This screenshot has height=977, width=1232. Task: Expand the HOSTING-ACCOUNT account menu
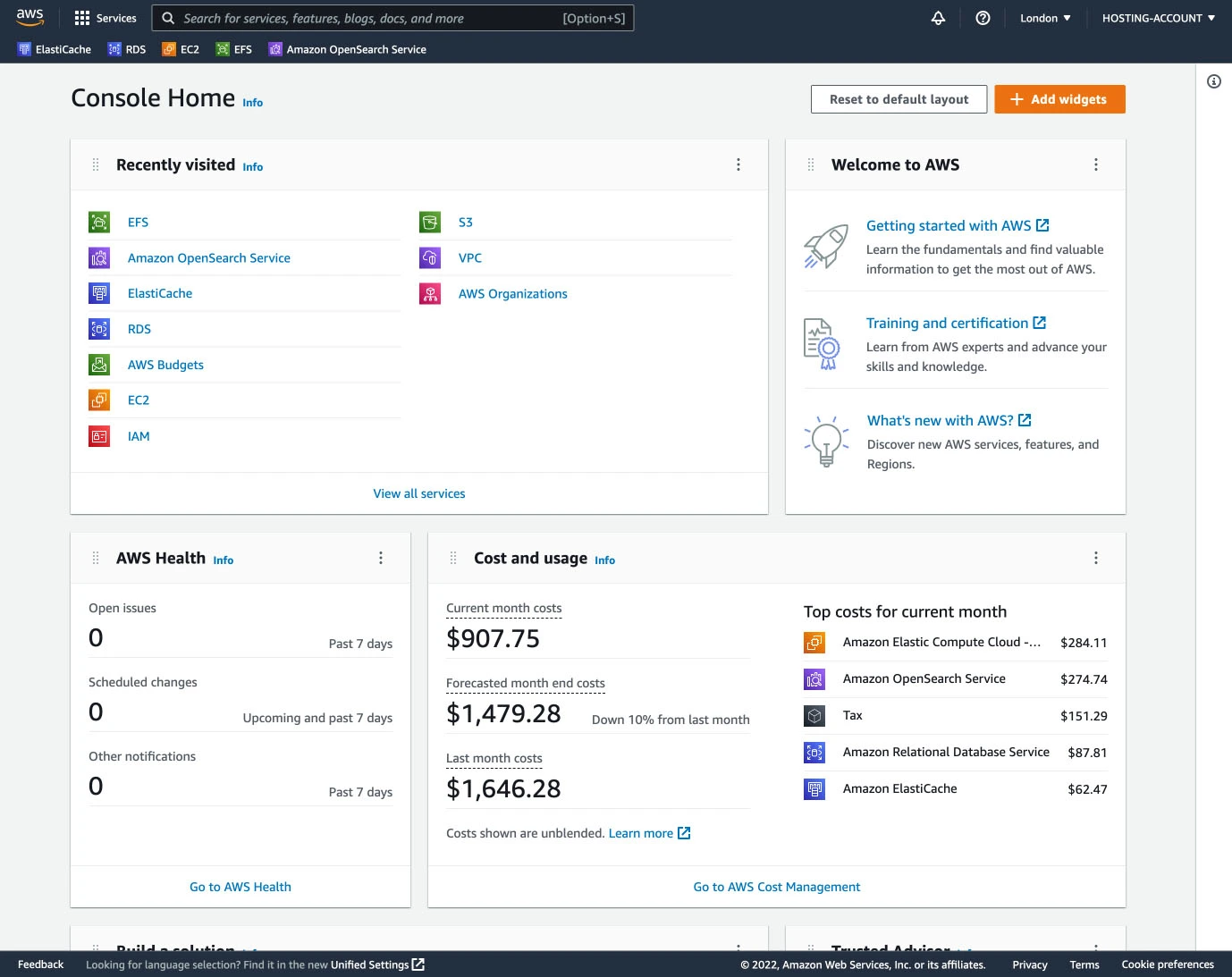pos(1159,18)
